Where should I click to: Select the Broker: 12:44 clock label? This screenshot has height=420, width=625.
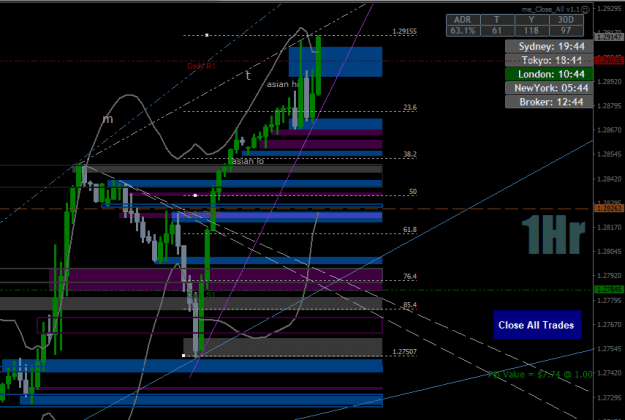(x=549, y=102)
